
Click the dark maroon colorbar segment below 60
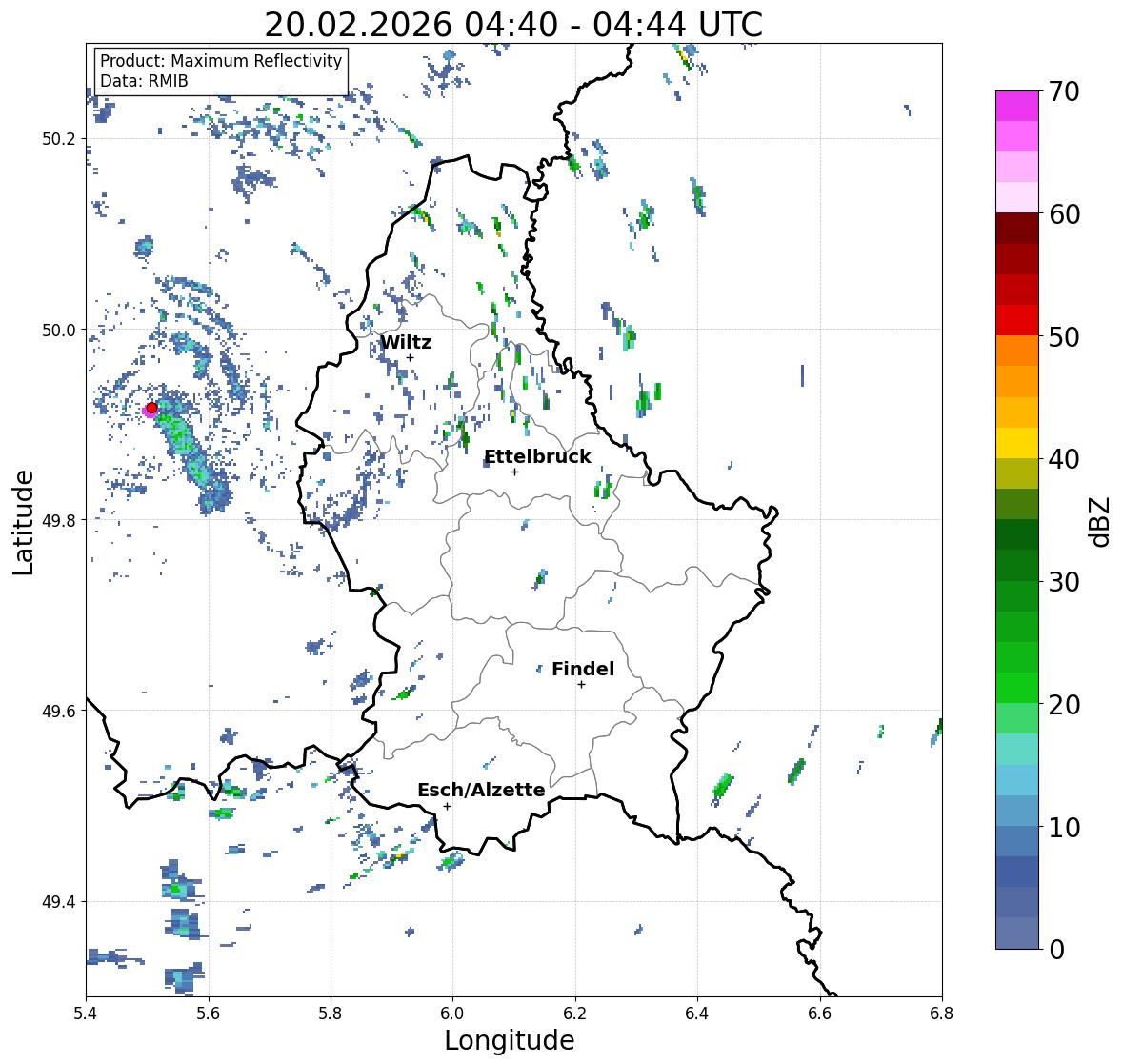1017,229
